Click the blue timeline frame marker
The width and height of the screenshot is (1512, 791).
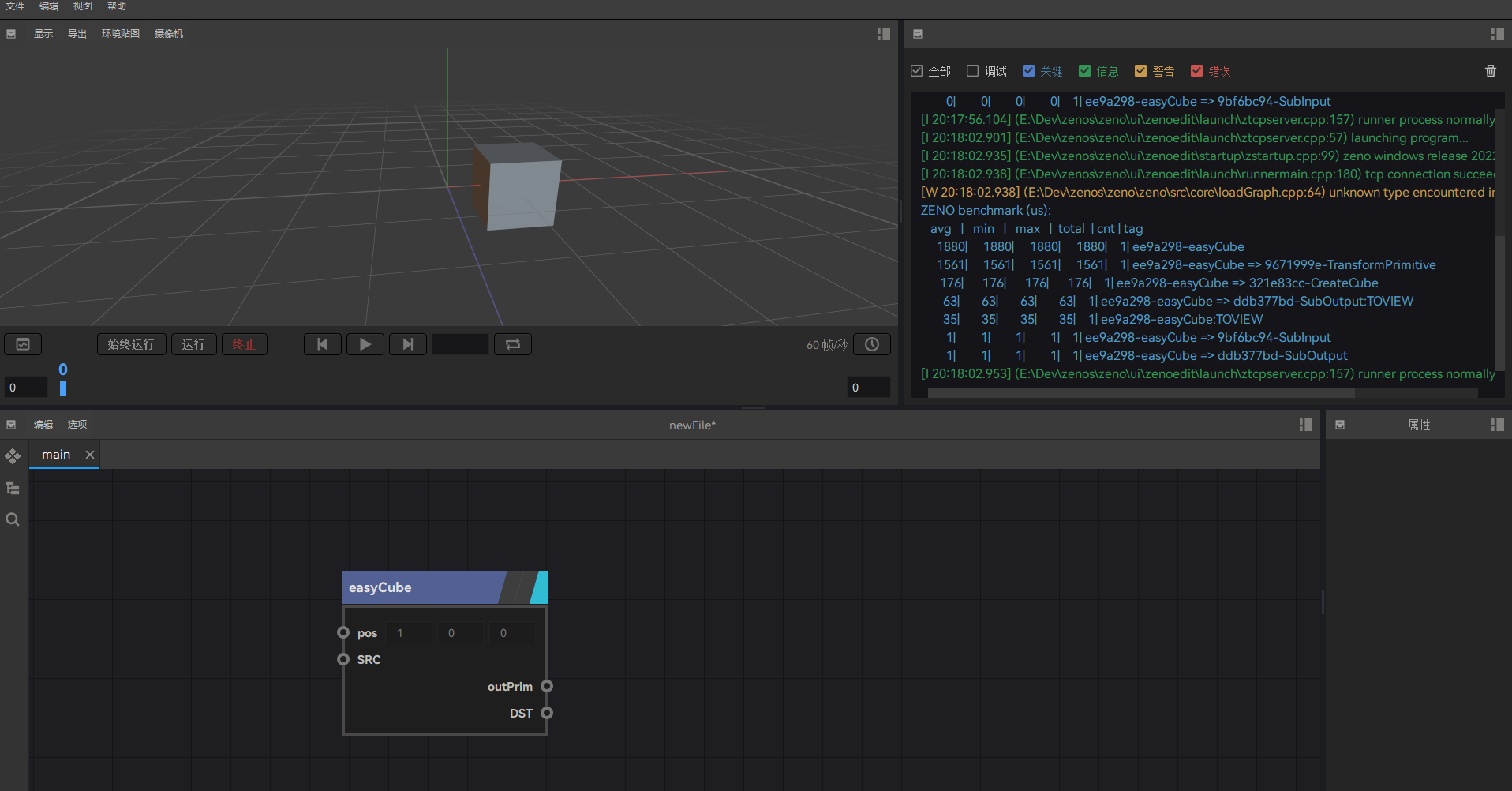[63, 388]
